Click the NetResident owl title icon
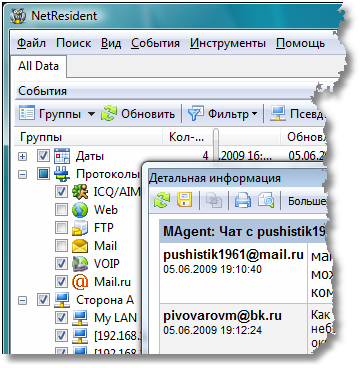361x368 pixels. 18,16
